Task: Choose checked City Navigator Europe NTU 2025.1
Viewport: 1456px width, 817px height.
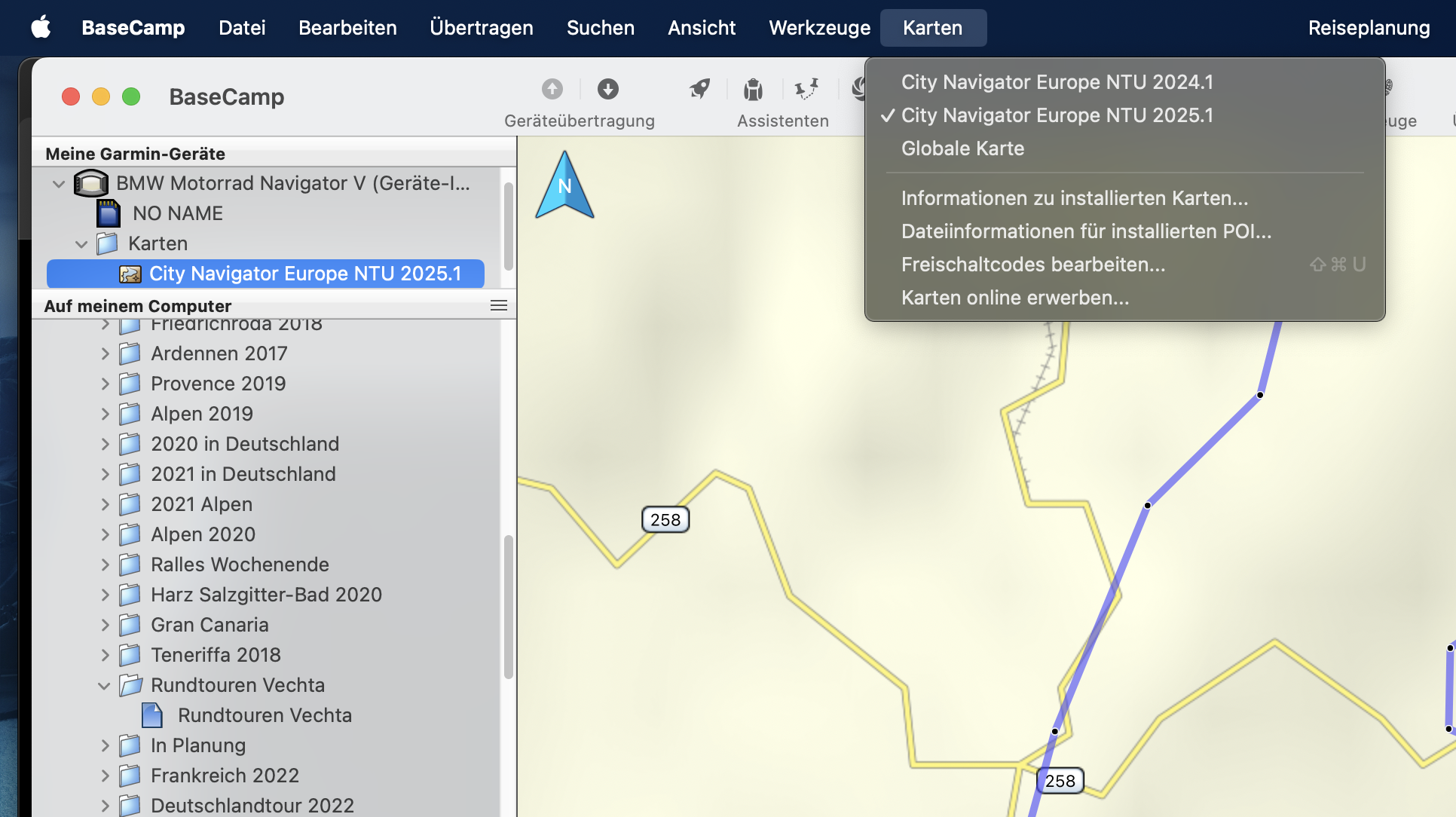Action: coord(1057,115)
